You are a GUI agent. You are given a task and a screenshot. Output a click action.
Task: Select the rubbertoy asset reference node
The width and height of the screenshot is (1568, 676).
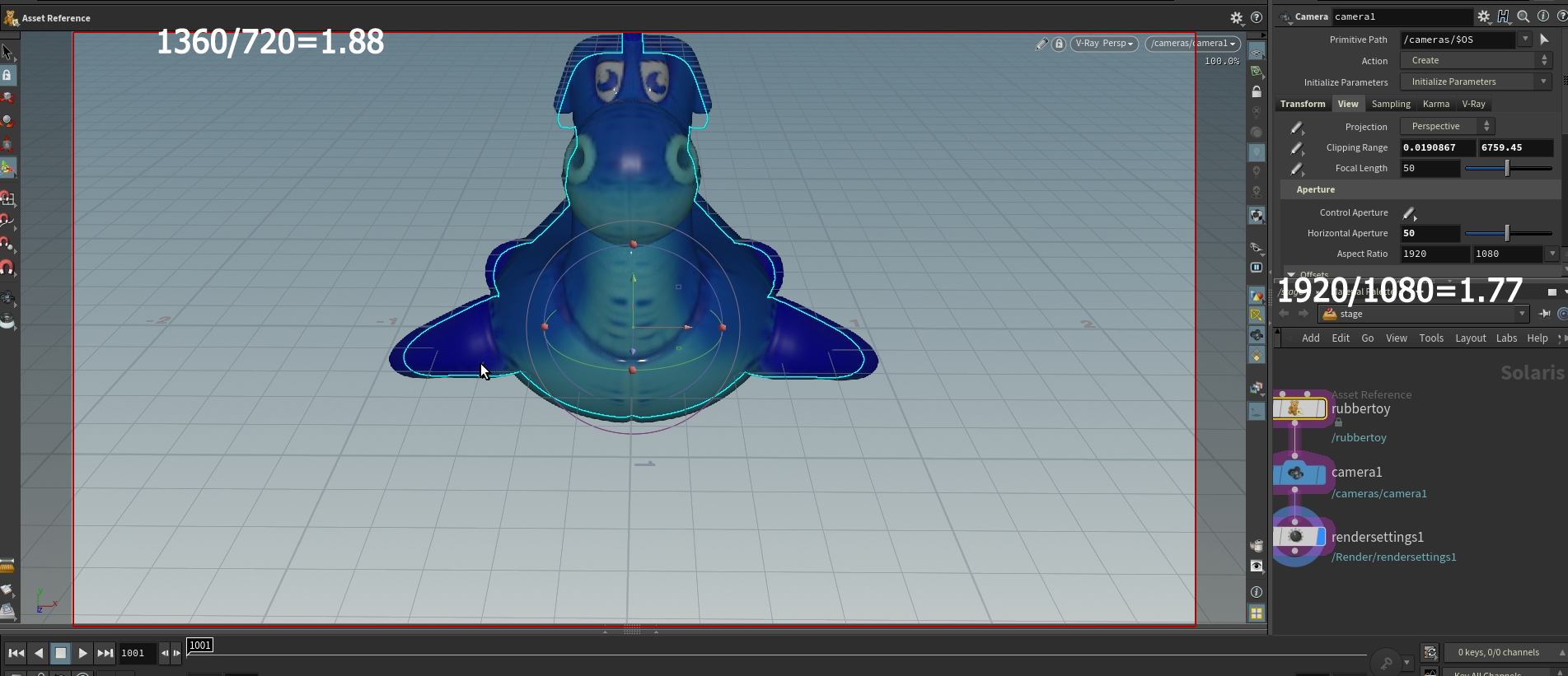coord(1300,408)
